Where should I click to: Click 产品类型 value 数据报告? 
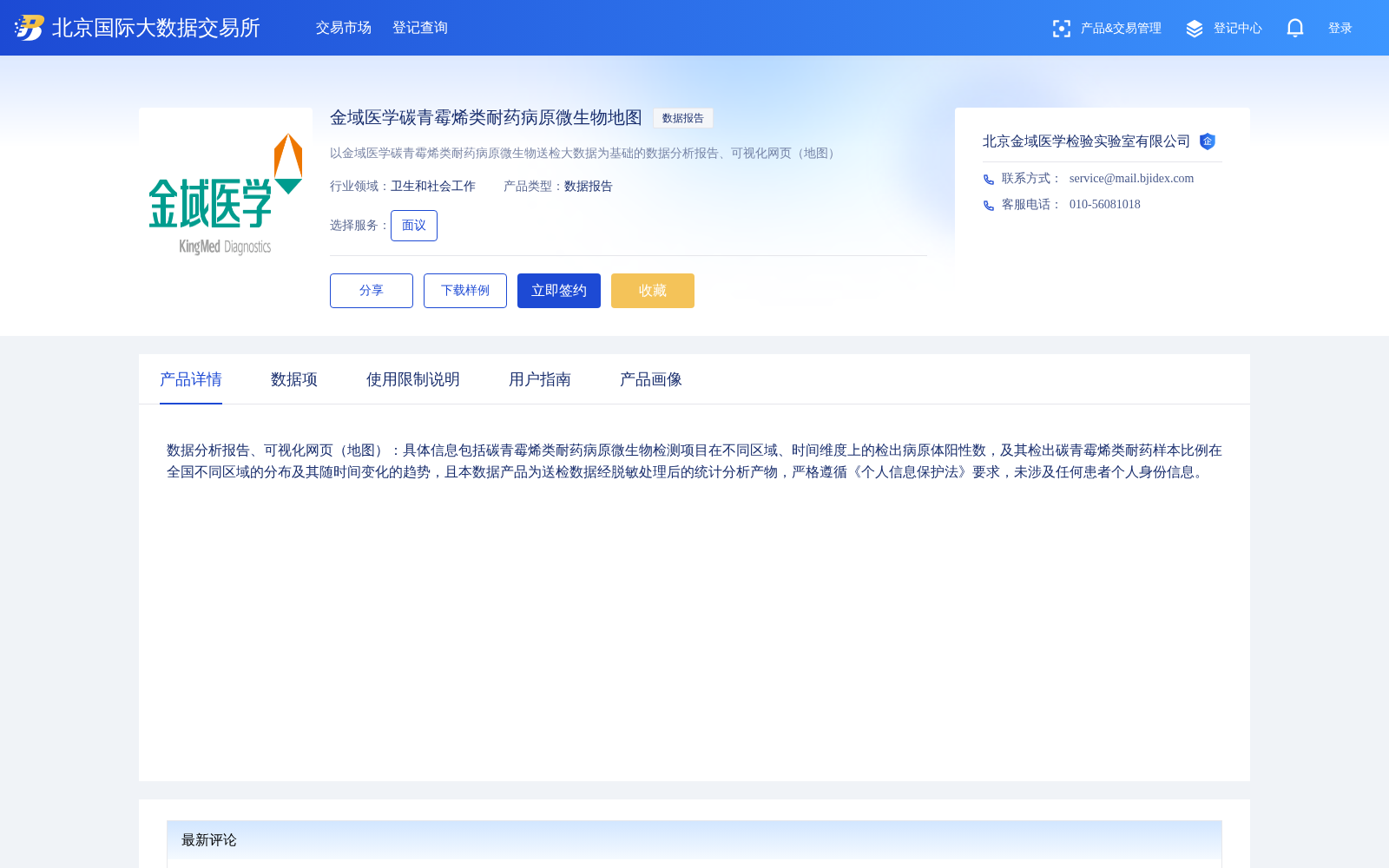click(x=589, y=187)
